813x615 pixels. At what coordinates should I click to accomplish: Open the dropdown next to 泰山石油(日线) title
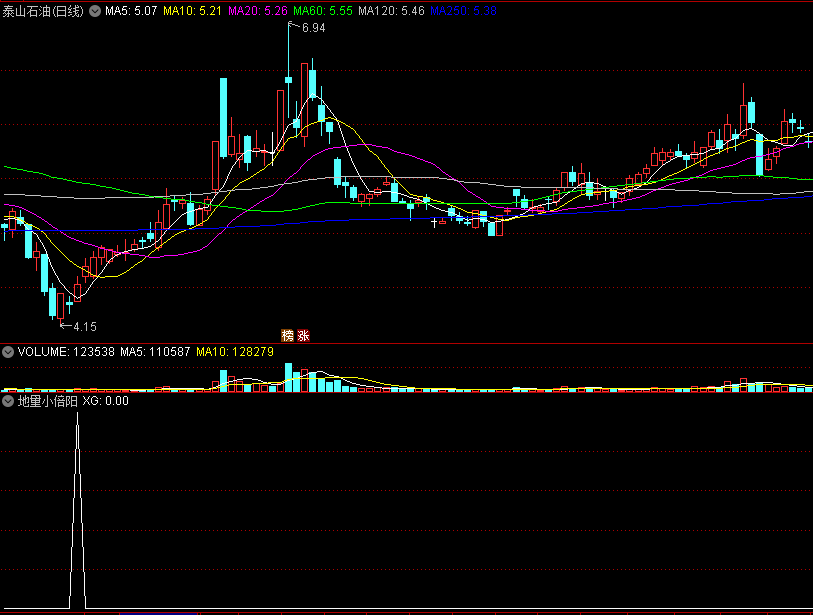[x=95, y=11]
